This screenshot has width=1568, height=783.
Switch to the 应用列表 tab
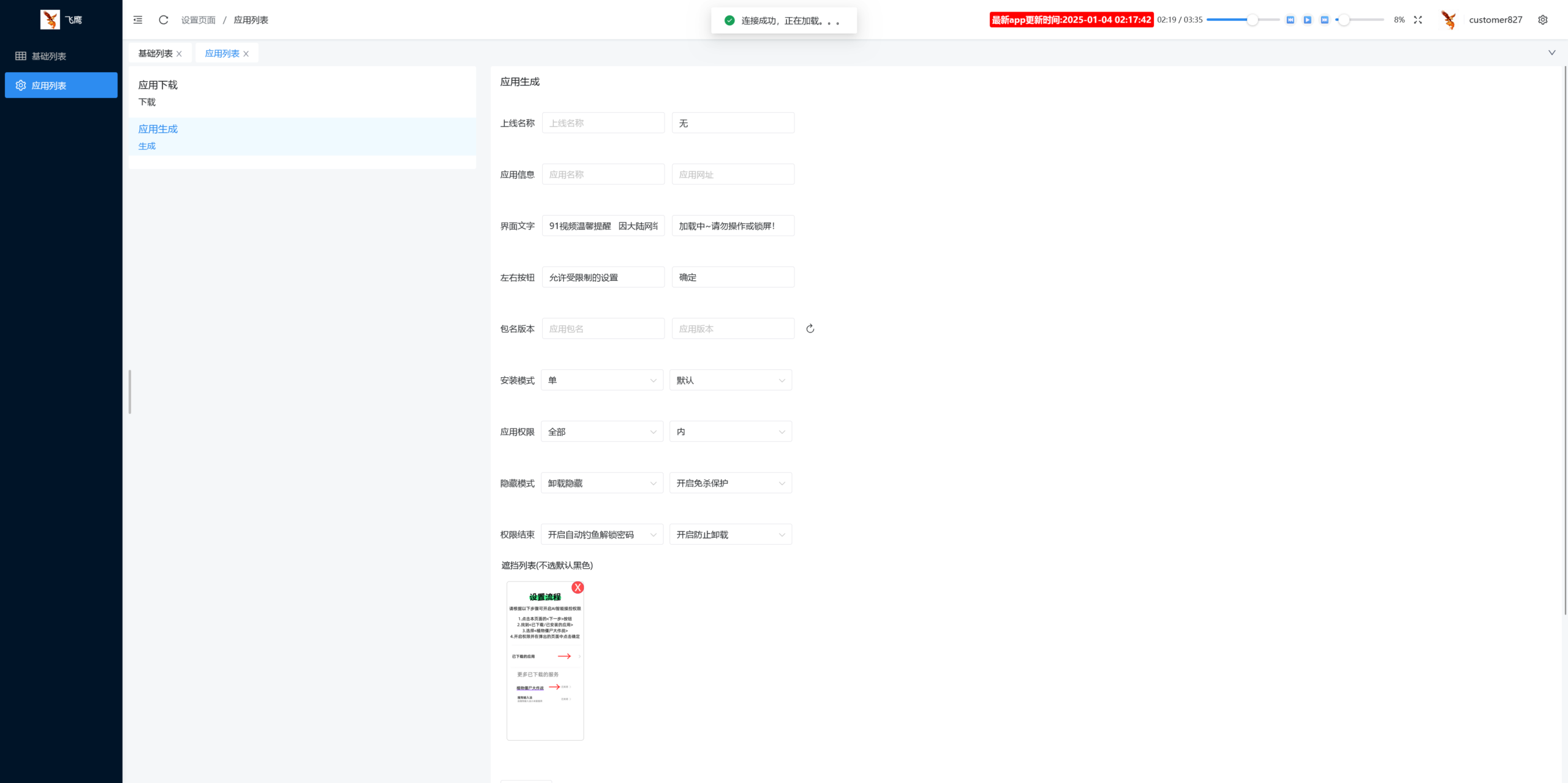(x=222, y=53)
